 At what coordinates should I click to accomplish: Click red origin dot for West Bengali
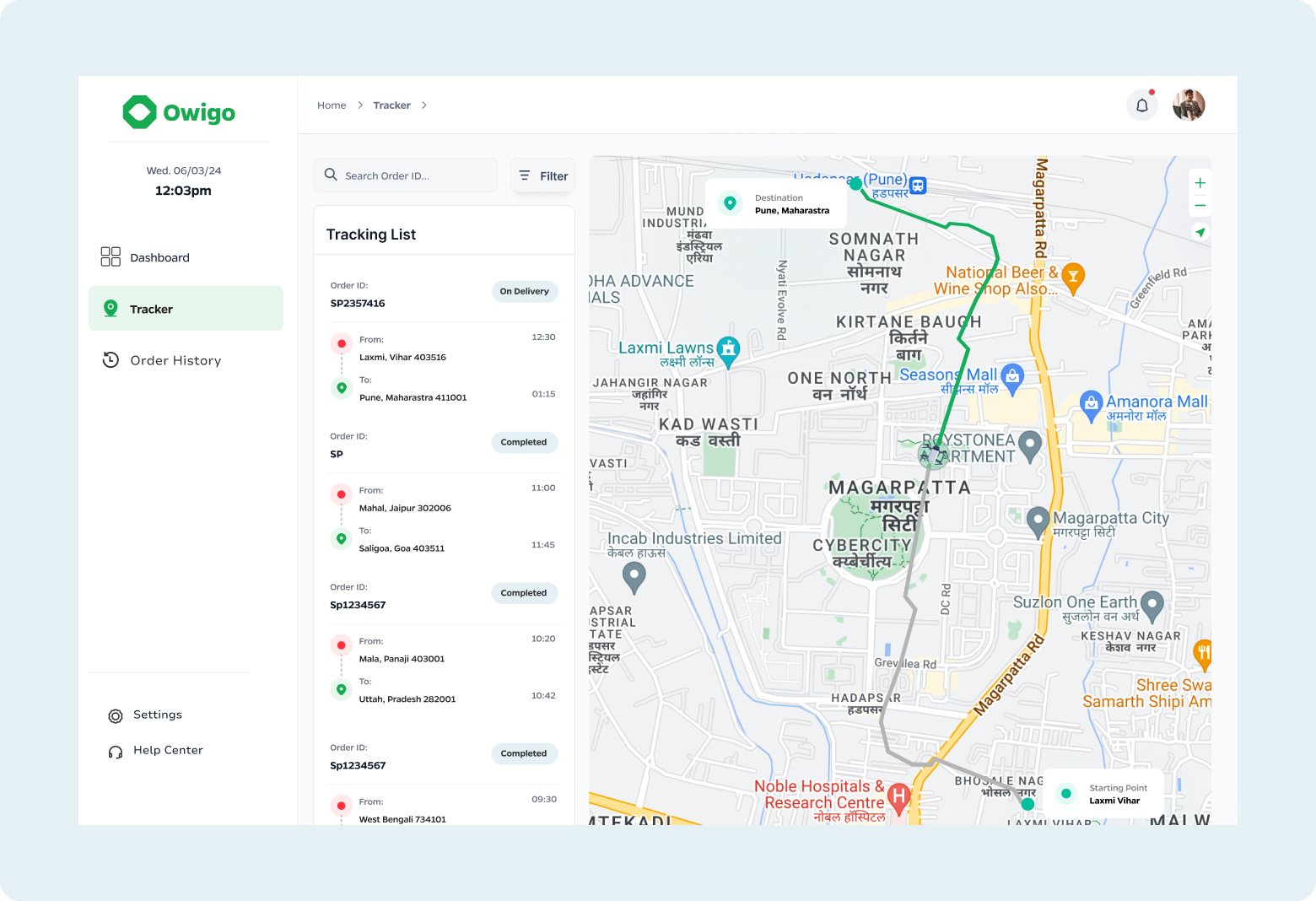pos(342,806)
